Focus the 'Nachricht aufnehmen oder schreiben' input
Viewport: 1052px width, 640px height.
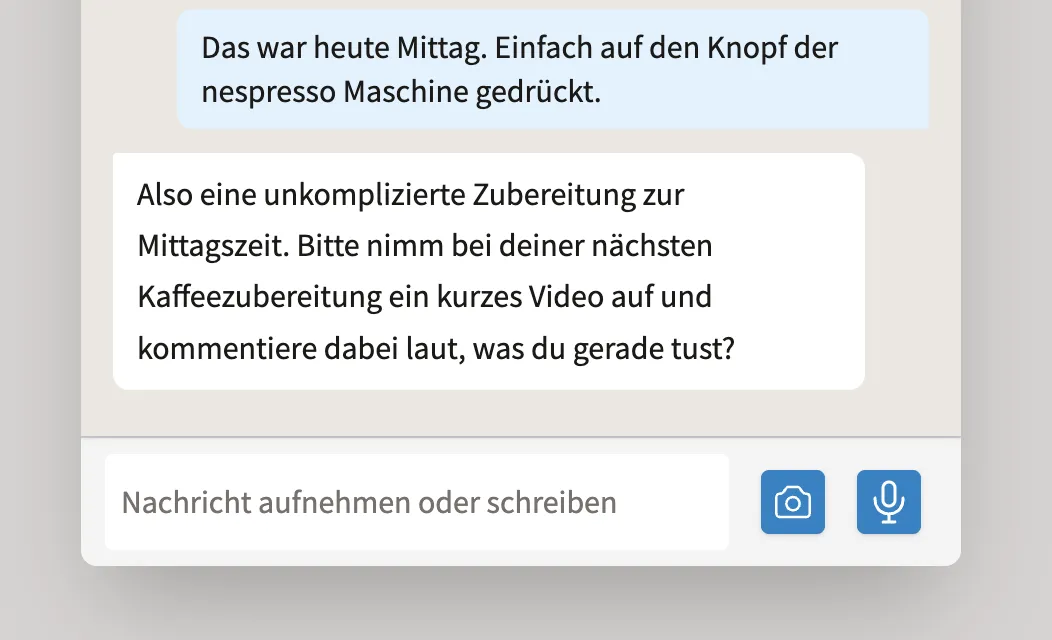417,502
